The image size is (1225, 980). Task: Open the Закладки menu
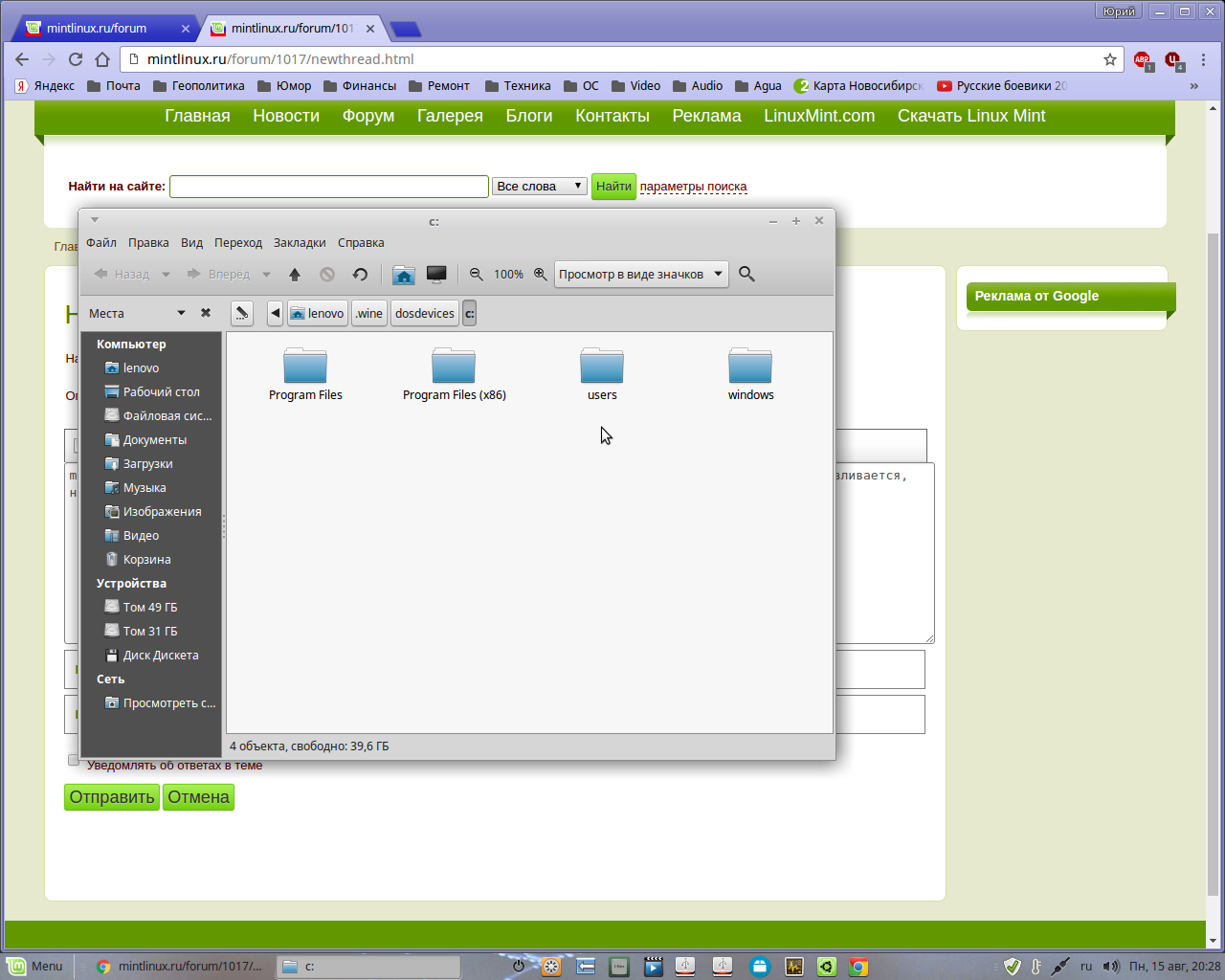[x=300, y=243]
